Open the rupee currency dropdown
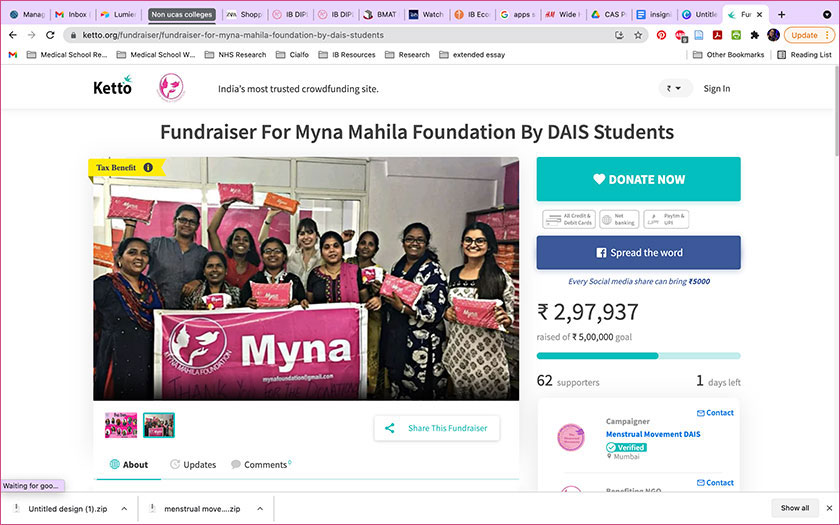The image size is (840, 525). (x=674, y=88)
